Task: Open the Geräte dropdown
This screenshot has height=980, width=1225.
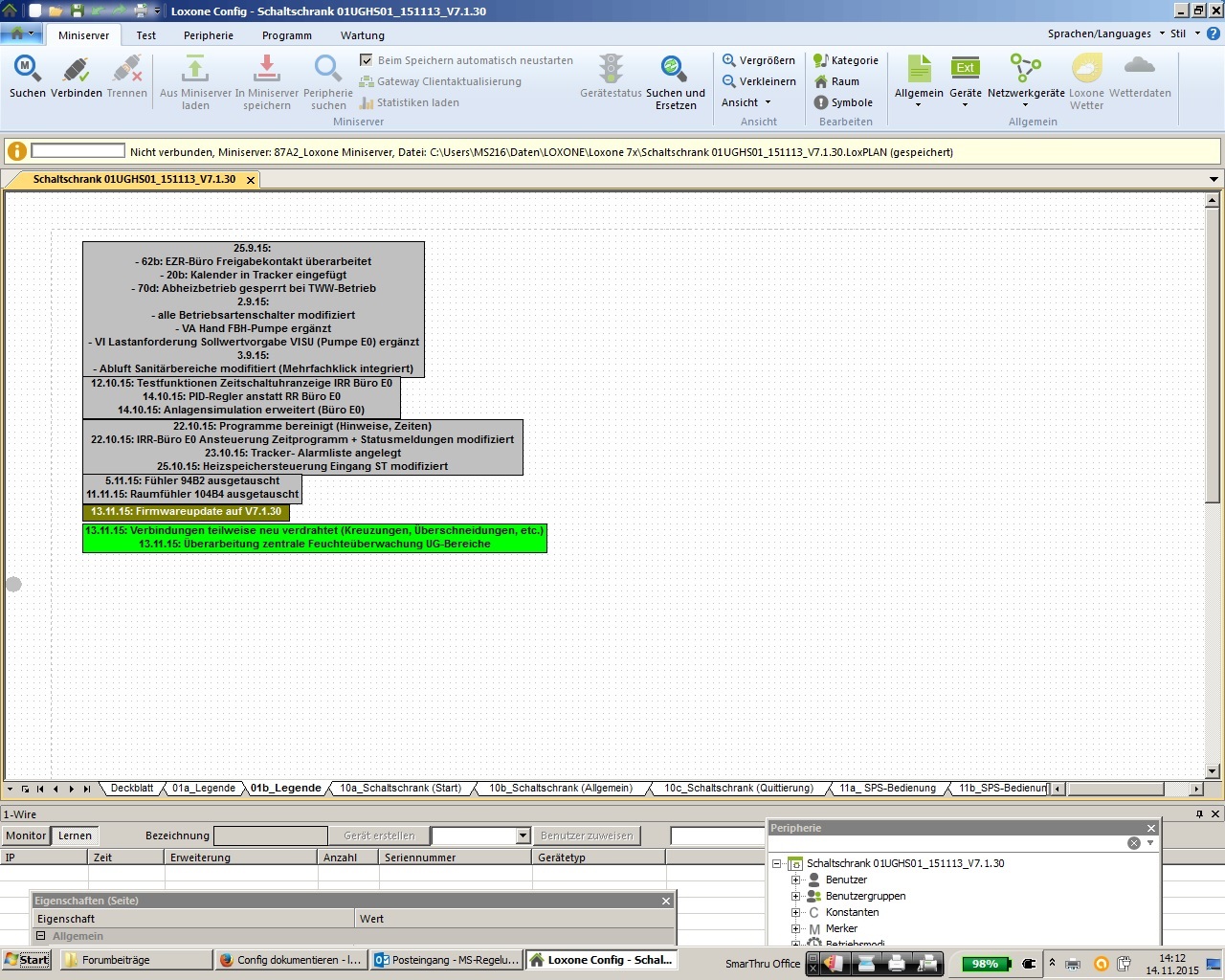Action: [x=965, y=104]
